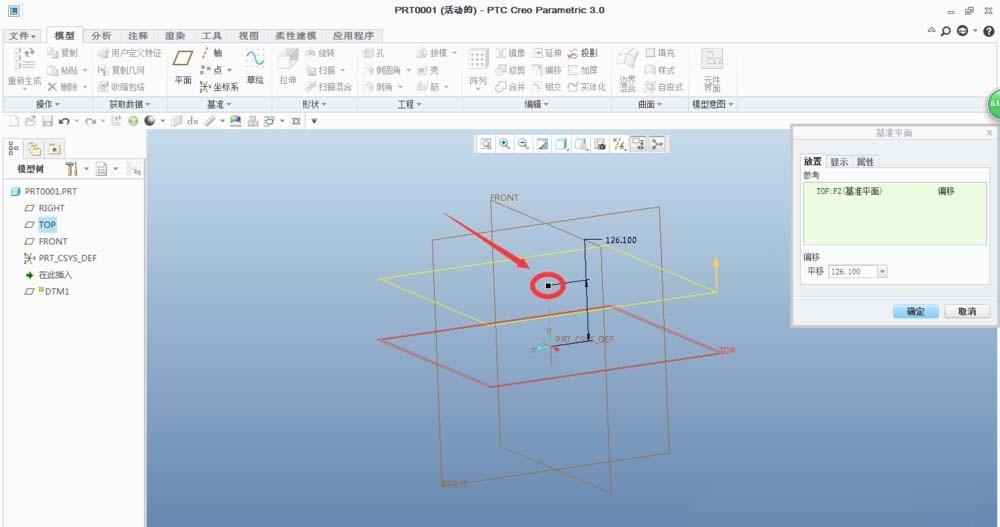Select the 旋转 revolve tool
The width and height of the screenshot is (1000, 527).
pyautogui.click(x=320, y=53)
